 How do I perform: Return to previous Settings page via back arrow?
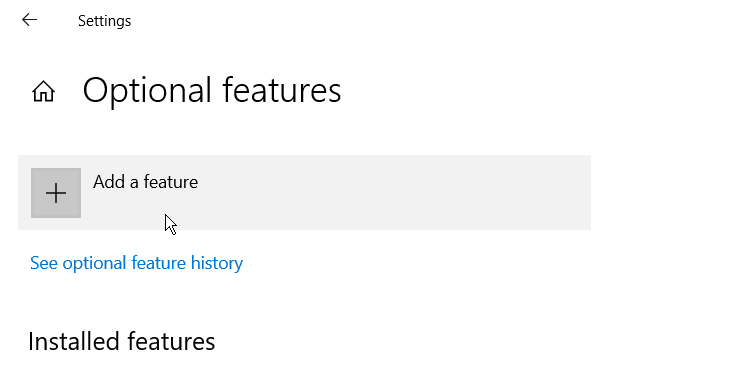[29, 20]
